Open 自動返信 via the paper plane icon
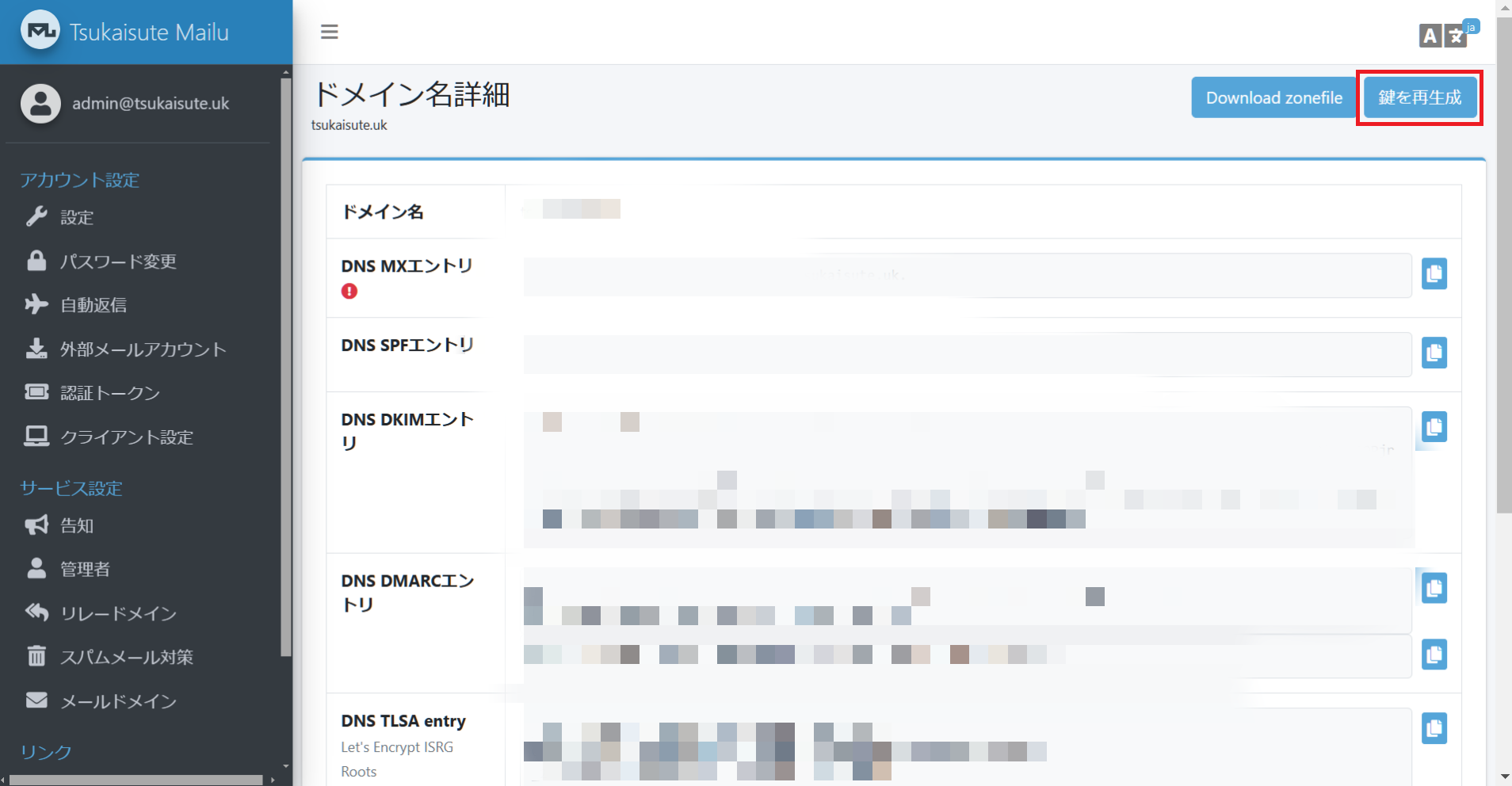This screenshot has height=786, width=1512. click(36, 304)
